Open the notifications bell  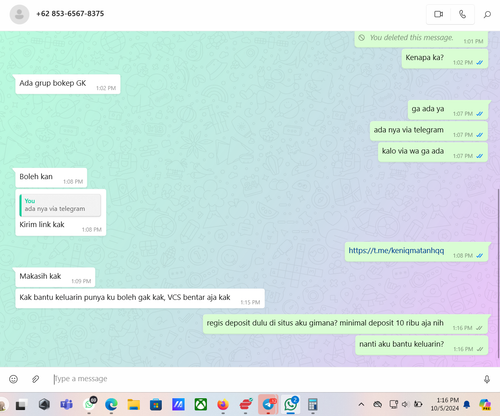(467, 404)
